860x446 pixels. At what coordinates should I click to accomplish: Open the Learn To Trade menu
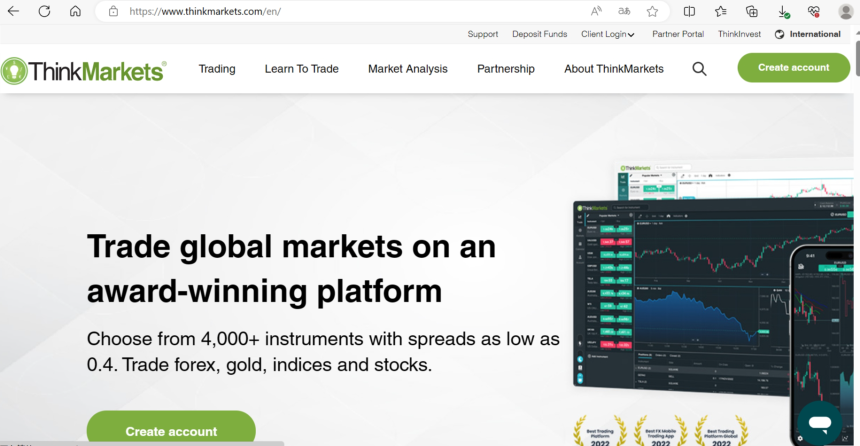click(301, 69)
